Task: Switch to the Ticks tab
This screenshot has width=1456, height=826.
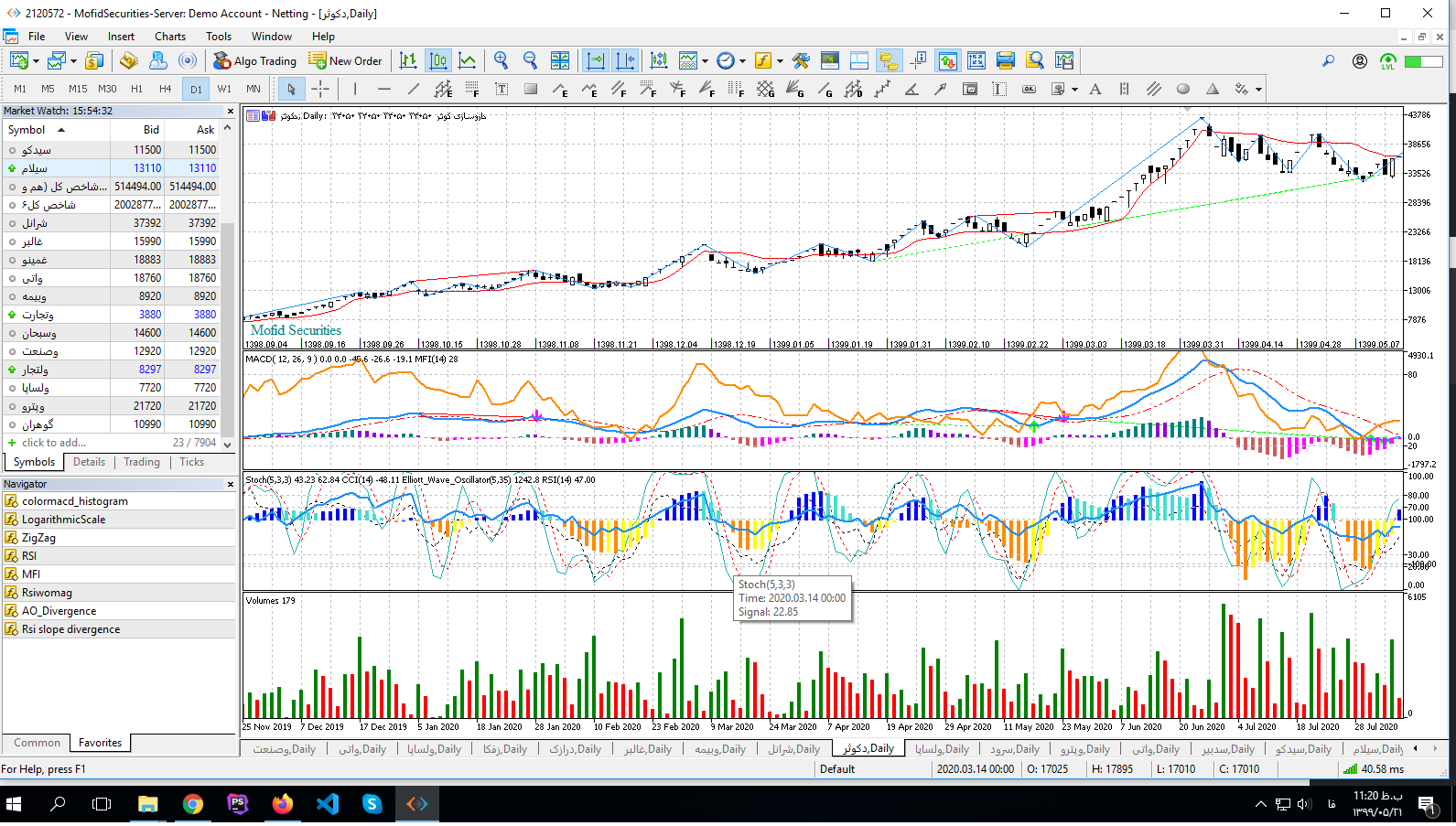Action: [x=191, y=462]
